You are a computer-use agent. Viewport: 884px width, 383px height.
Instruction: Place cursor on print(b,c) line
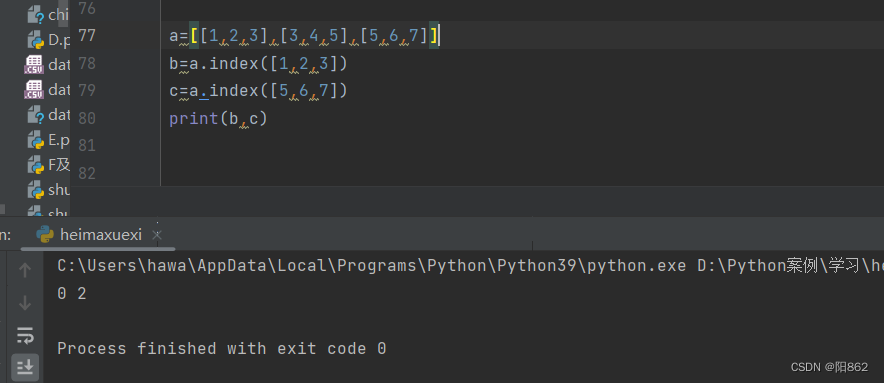(218, 118)
